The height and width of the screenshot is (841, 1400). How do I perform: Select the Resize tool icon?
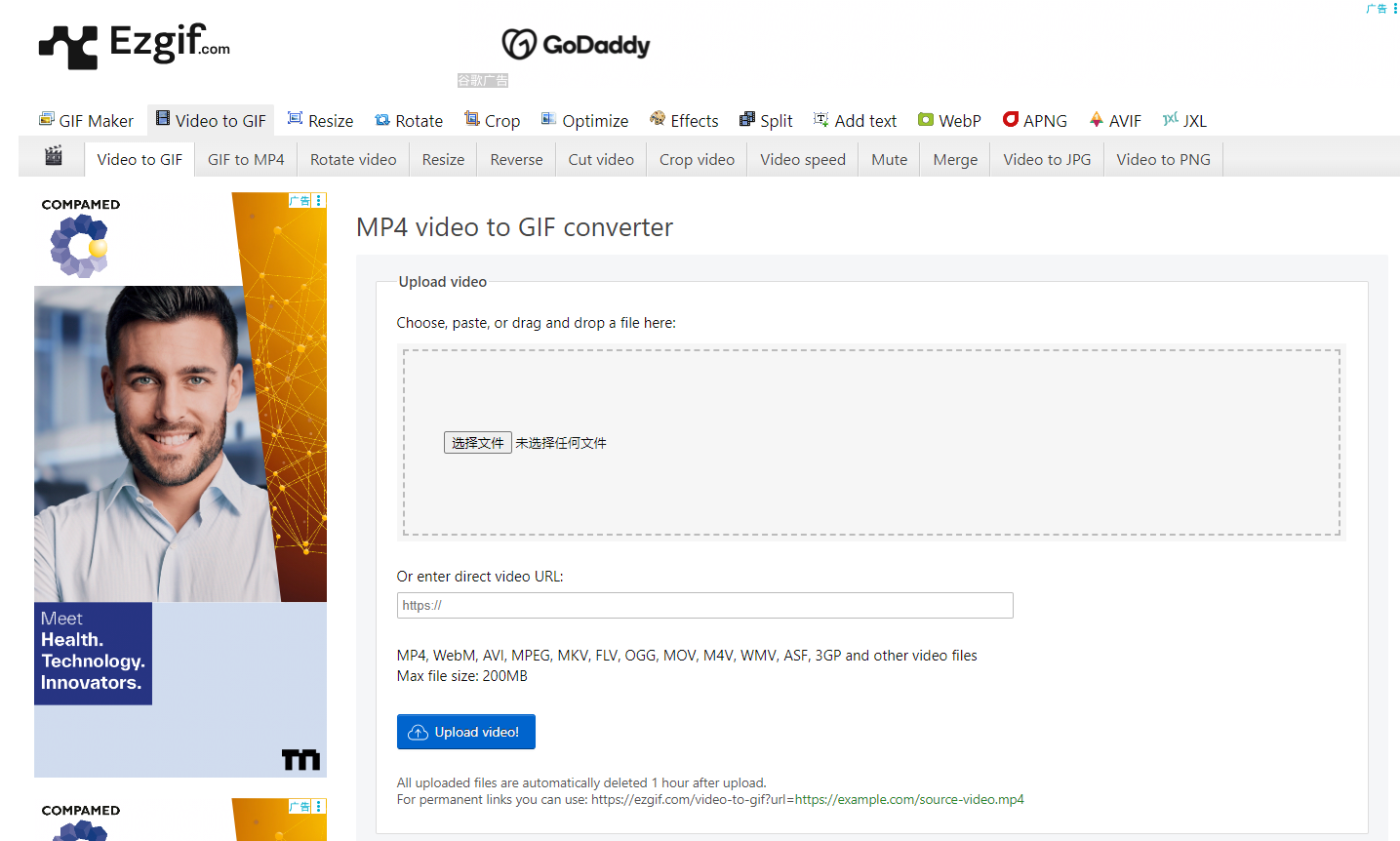click(x=295, y=119)
